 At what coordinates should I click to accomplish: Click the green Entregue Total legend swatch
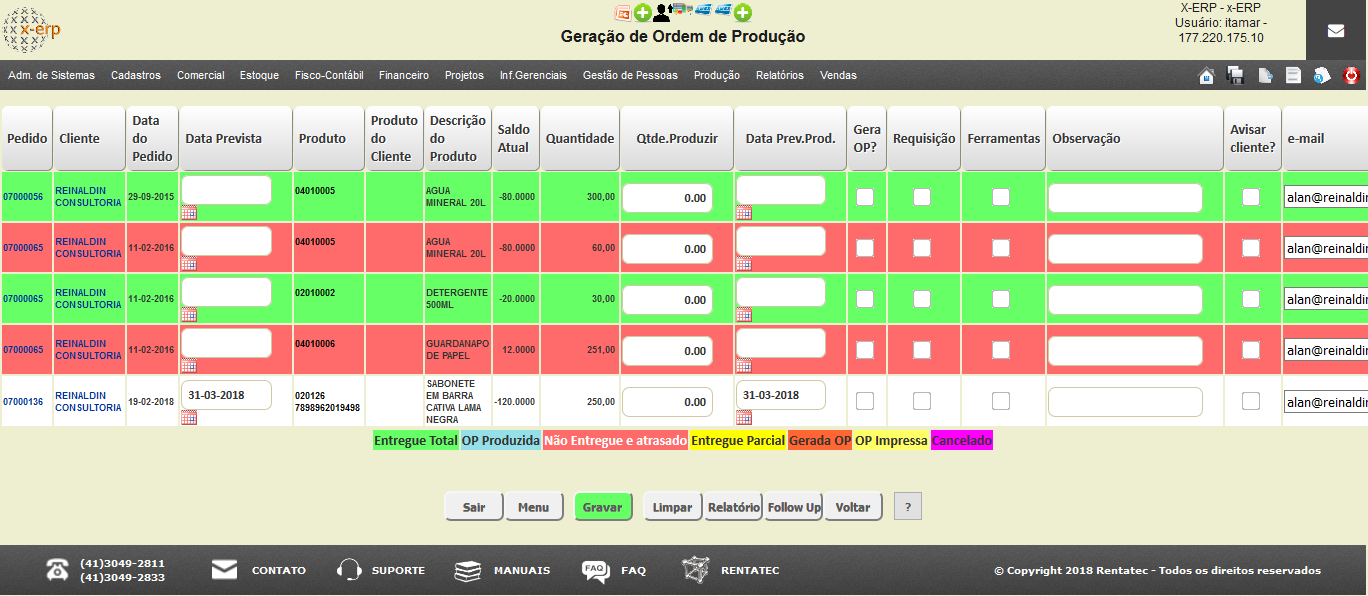416,440
